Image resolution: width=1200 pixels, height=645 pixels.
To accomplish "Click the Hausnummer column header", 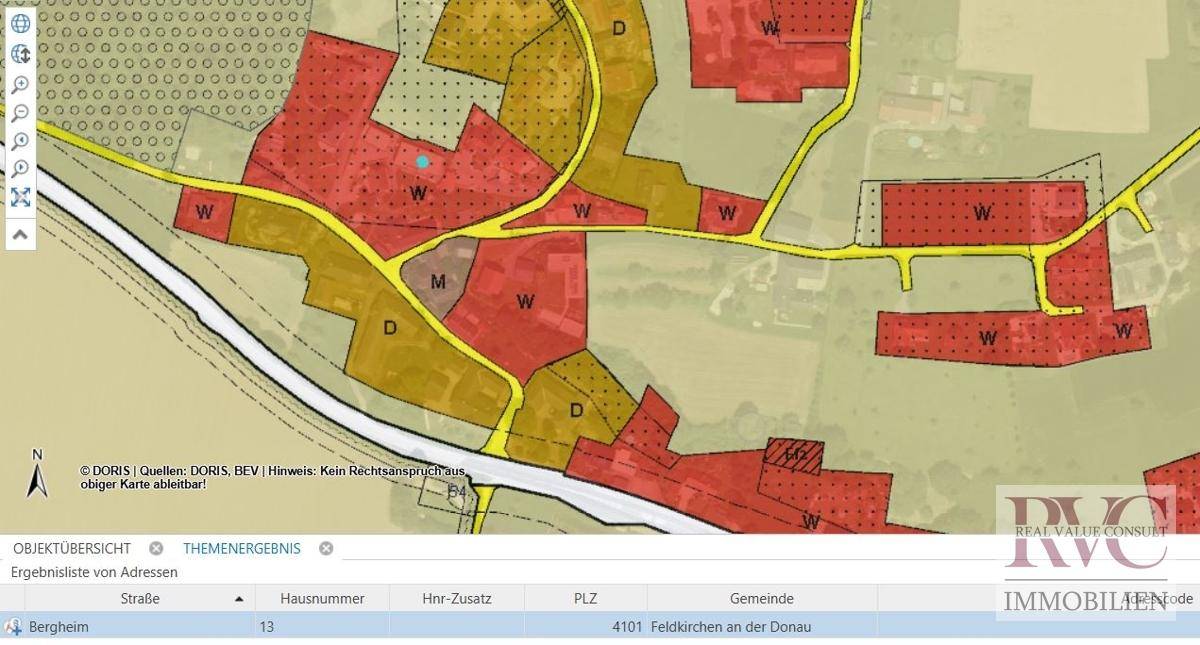I will (322, 598).
